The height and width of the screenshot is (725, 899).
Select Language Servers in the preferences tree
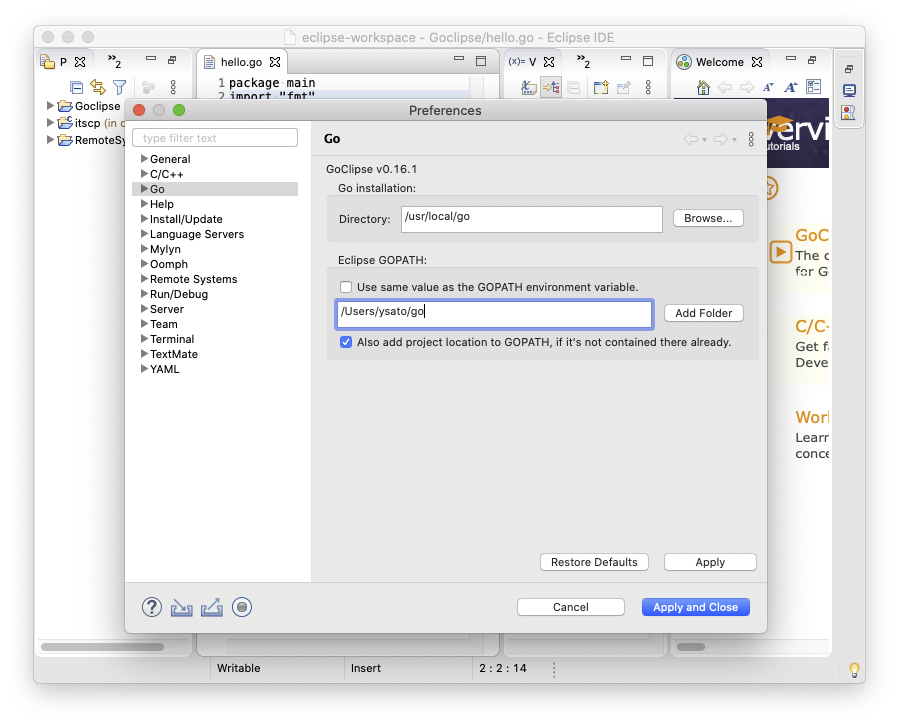coord(196,234)
